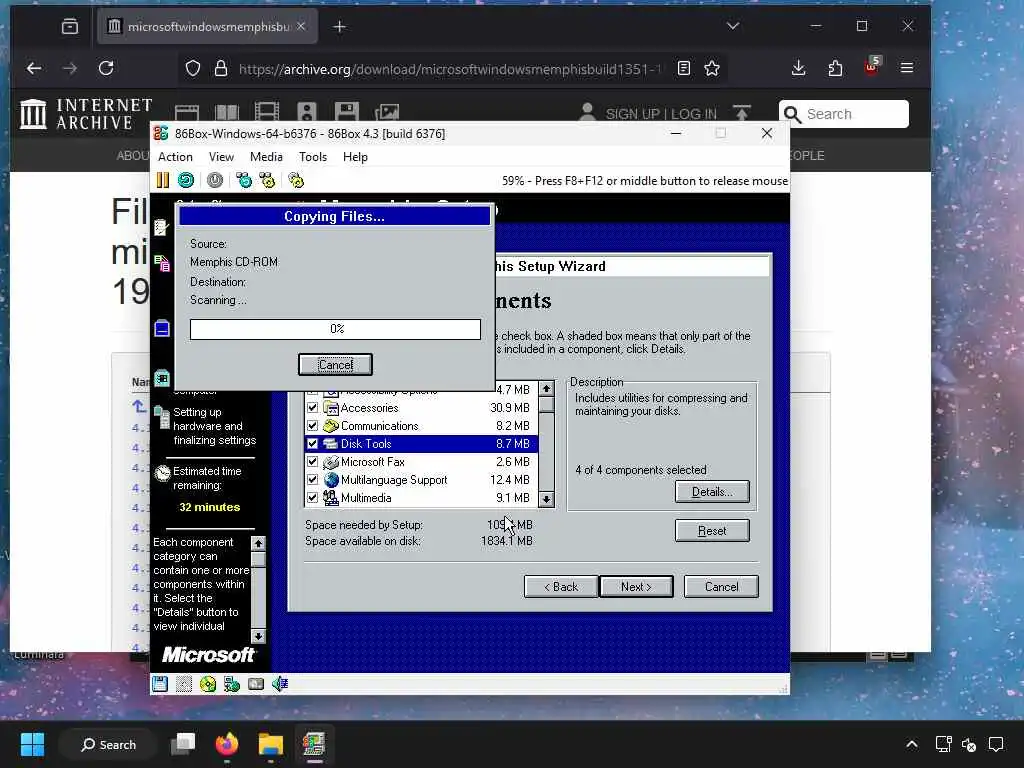
Task: Go back in Firefox
Action: point(34,68)
